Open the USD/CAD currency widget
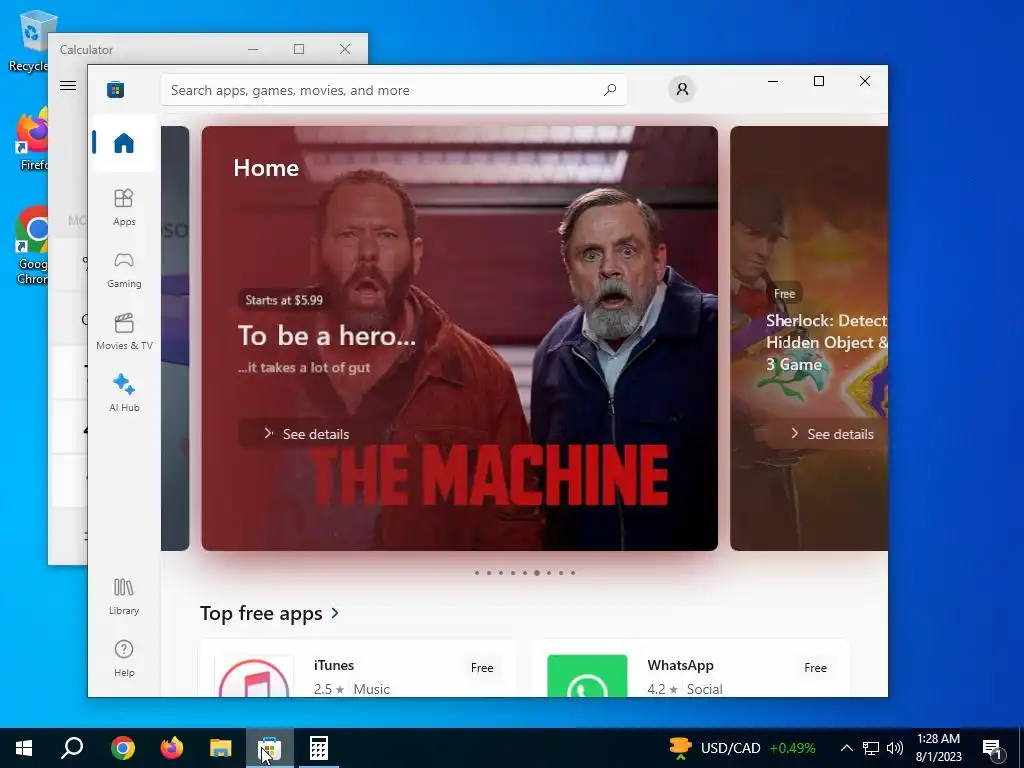The width and height of the screenshot is (1024, 768). click(743, 748)
